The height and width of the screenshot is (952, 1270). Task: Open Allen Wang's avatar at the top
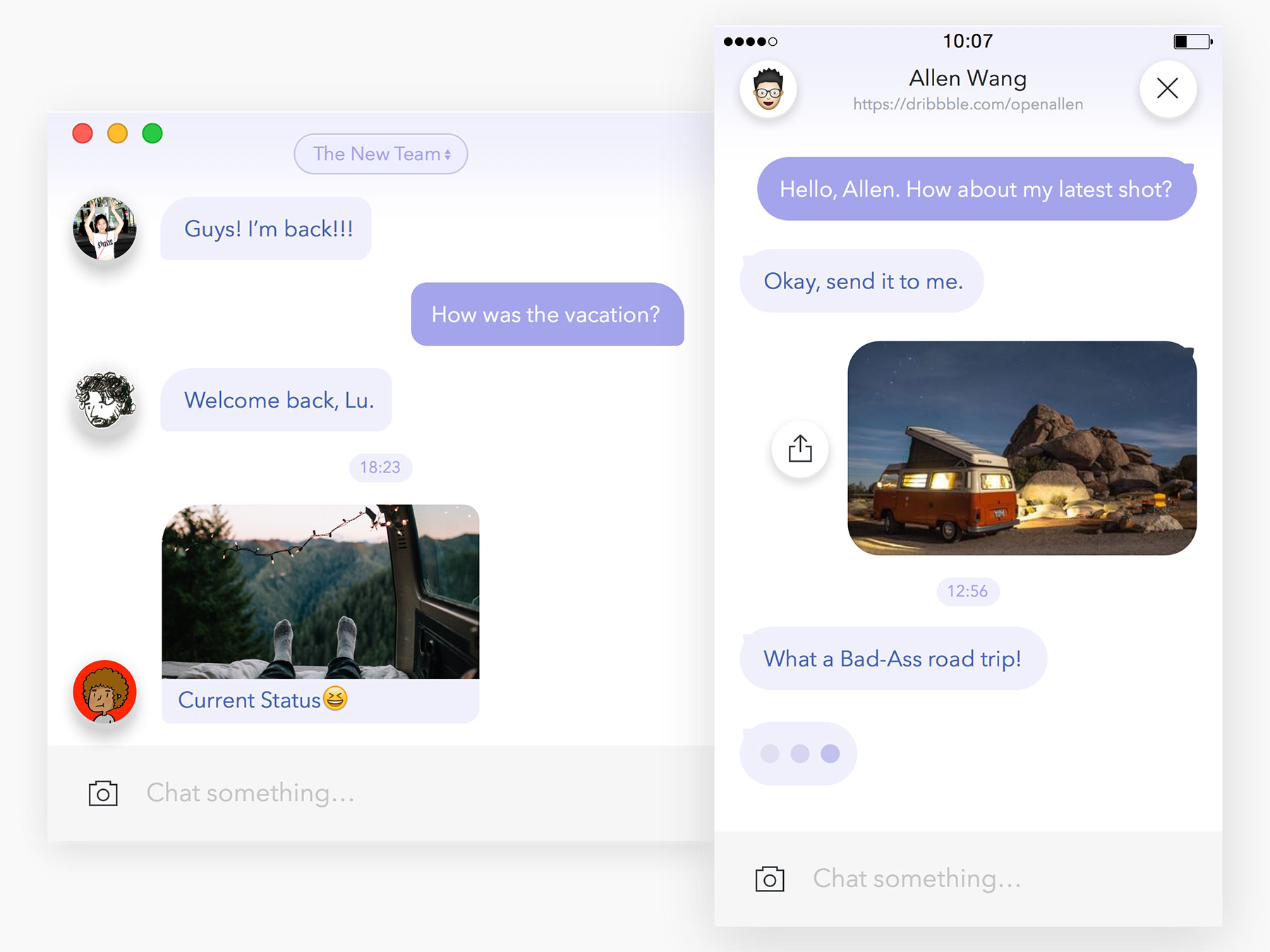(768, 90)
